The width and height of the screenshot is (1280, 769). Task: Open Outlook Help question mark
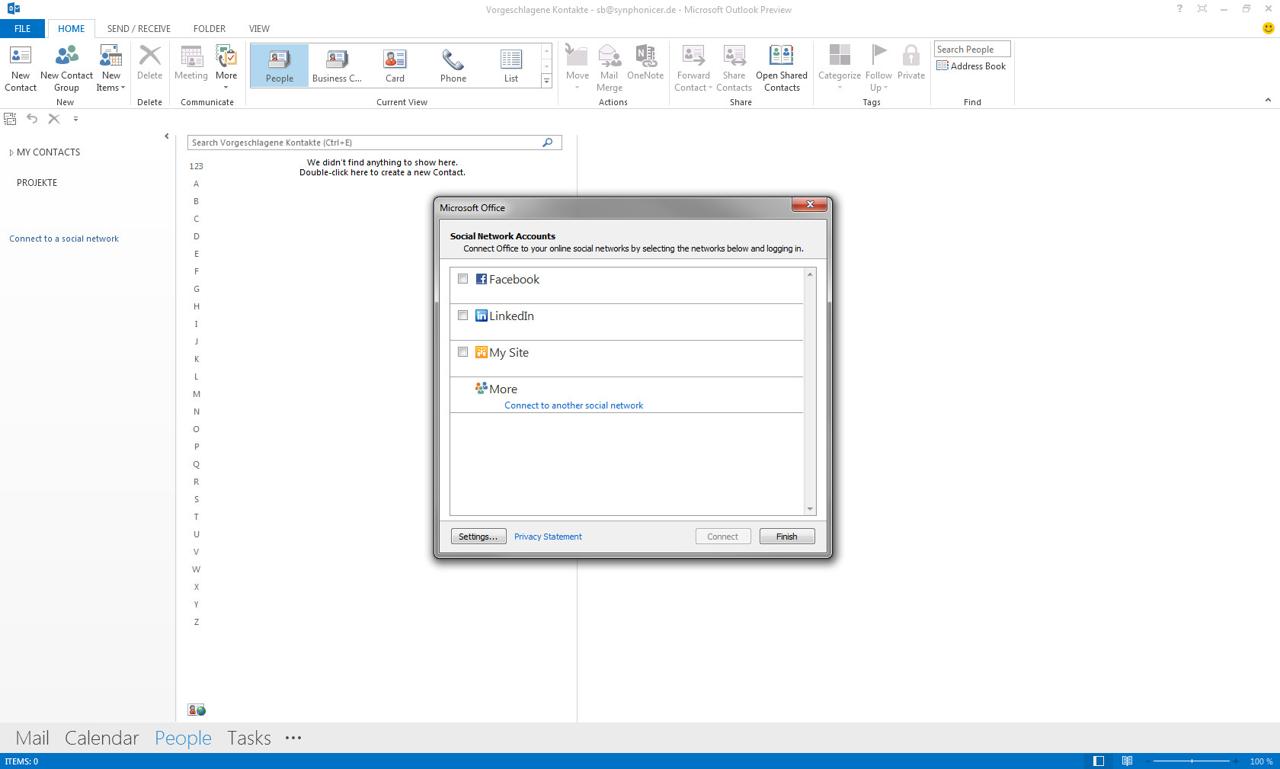(x=1179, y=9)
